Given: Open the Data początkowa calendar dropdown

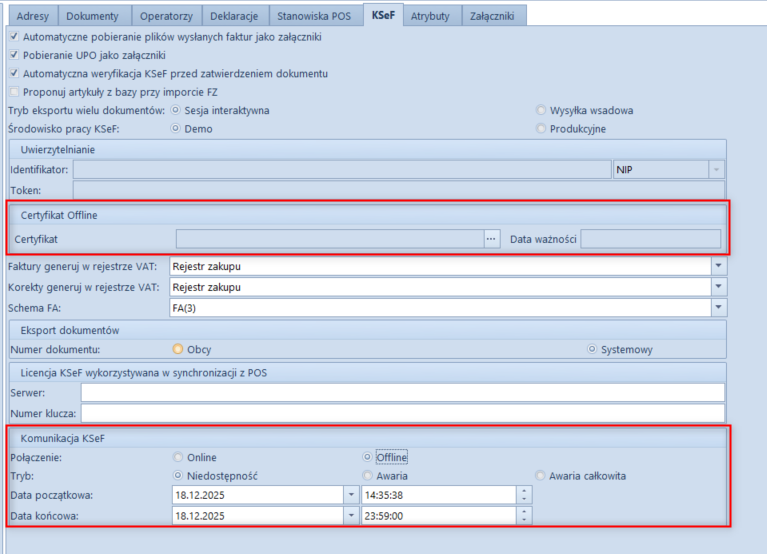Looking at the screenshot, I should click(x=350, y=494).
